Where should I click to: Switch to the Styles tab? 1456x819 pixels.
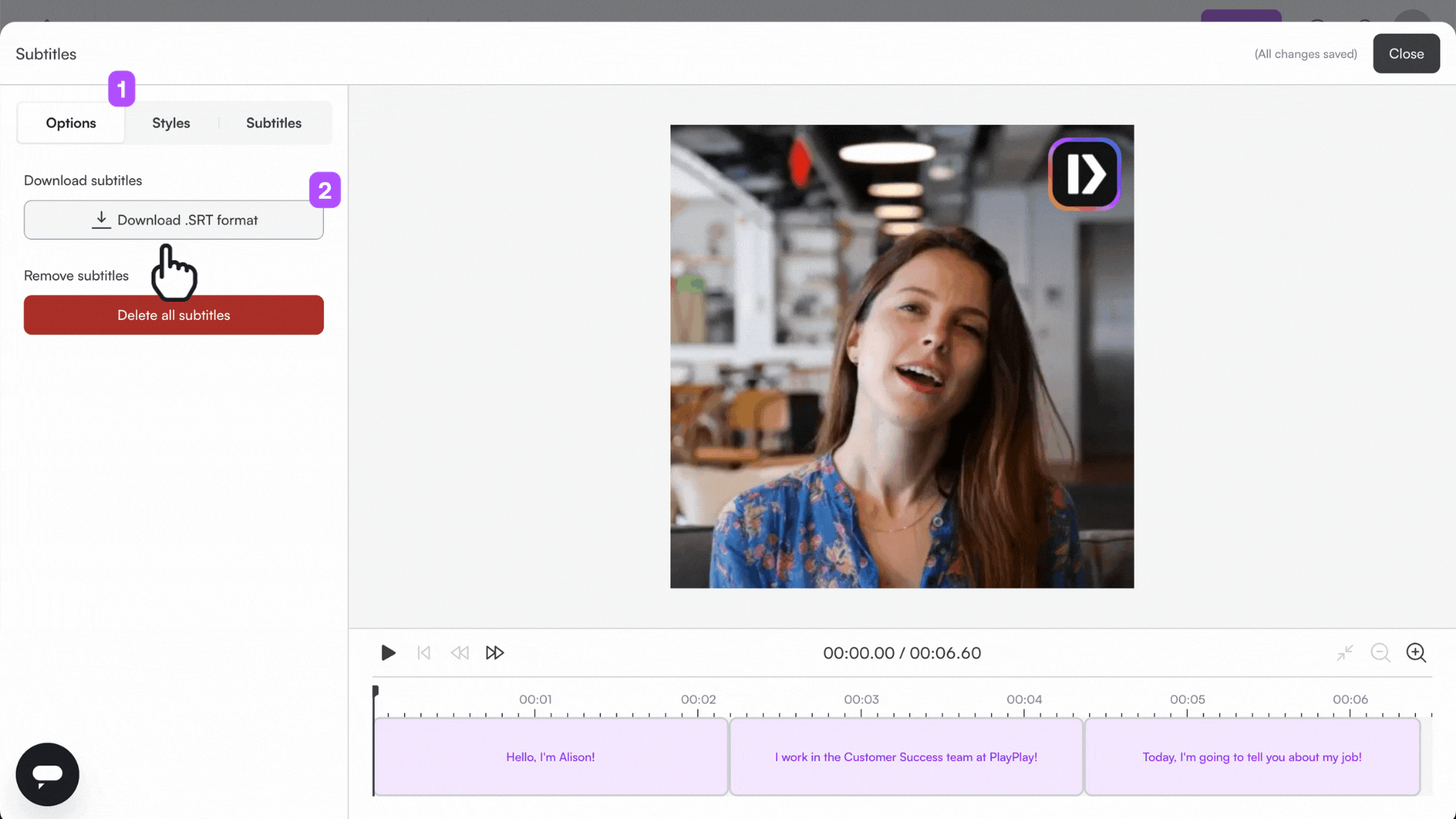point(171,122)
